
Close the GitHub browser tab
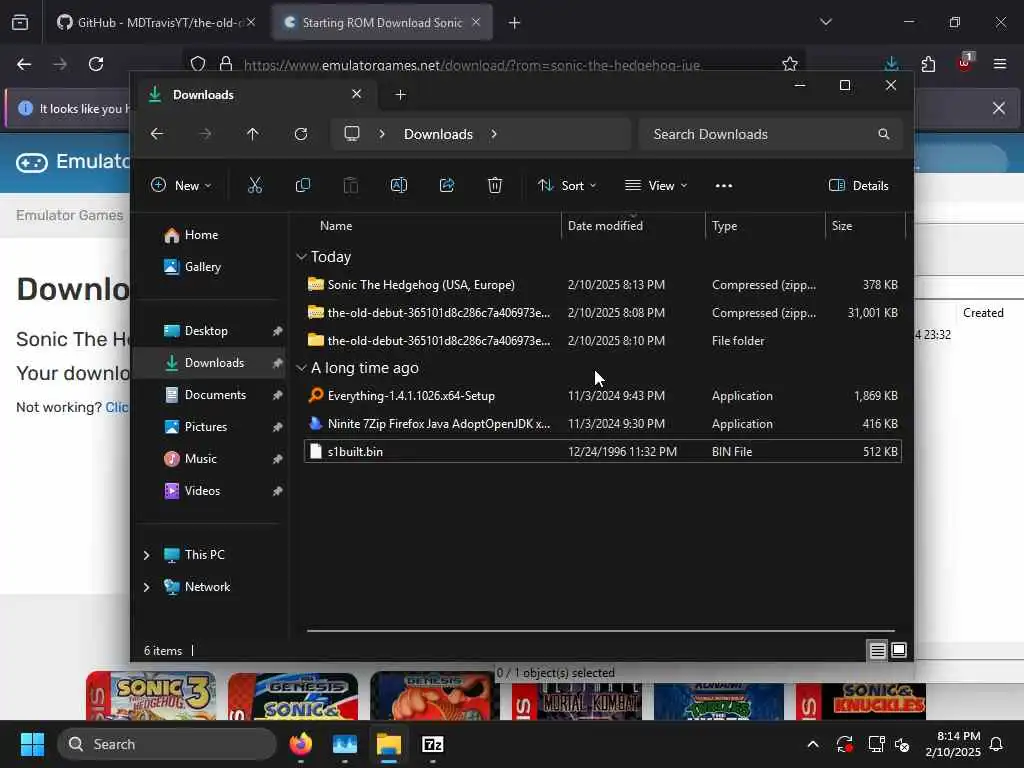(x=251, y=22)
